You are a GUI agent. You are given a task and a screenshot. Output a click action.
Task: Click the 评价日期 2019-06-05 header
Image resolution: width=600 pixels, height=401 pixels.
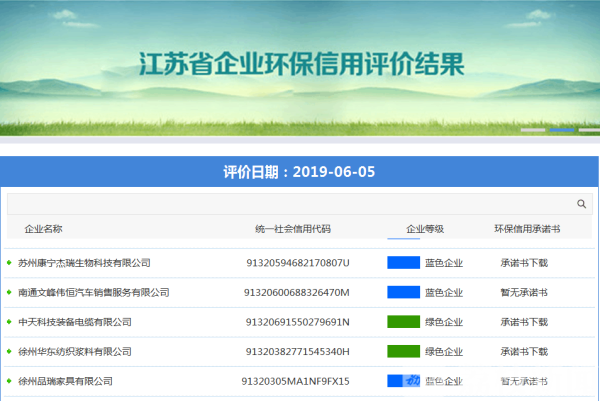299,172
